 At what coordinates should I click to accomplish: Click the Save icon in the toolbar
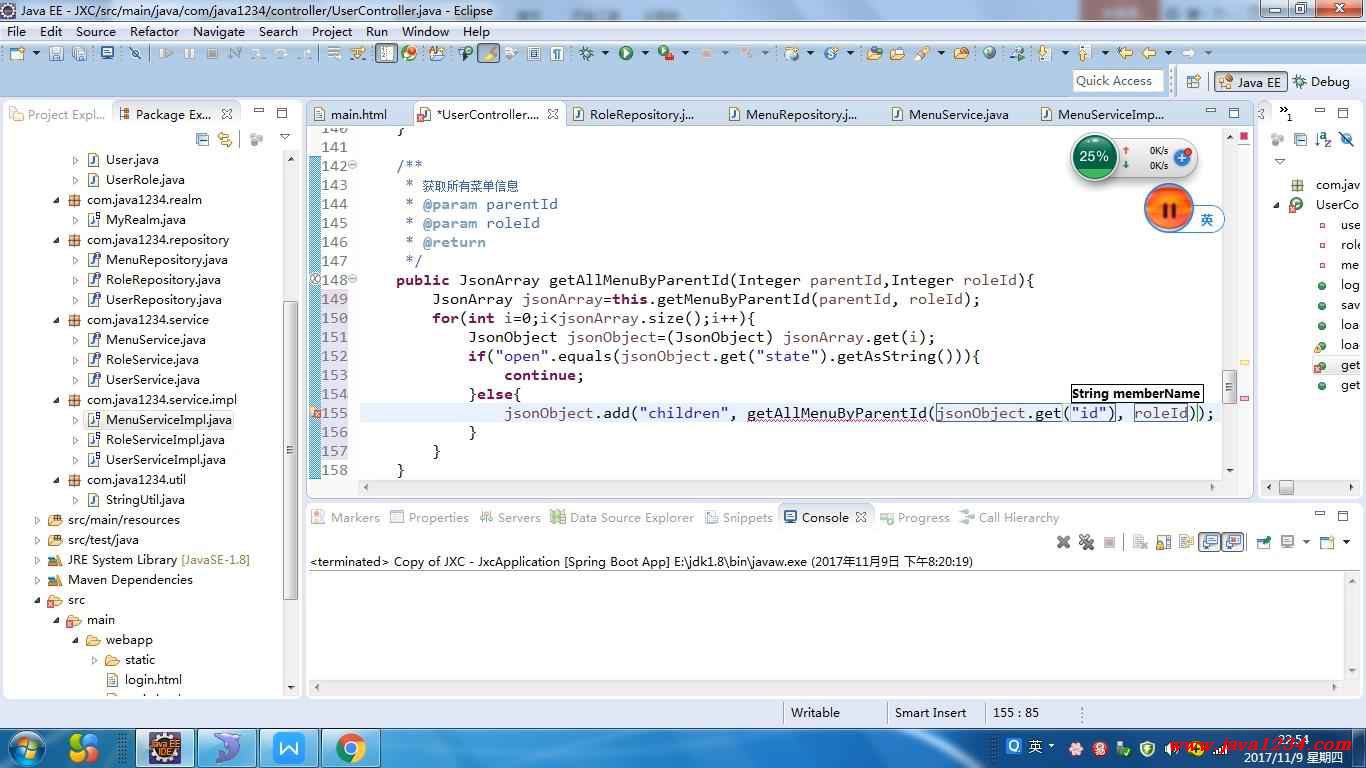coord(56,53)
